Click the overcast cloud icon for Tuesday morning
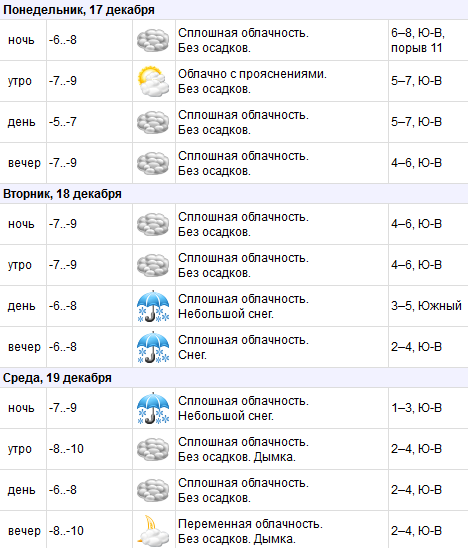 pyautogui.click(x=153, y=265)
